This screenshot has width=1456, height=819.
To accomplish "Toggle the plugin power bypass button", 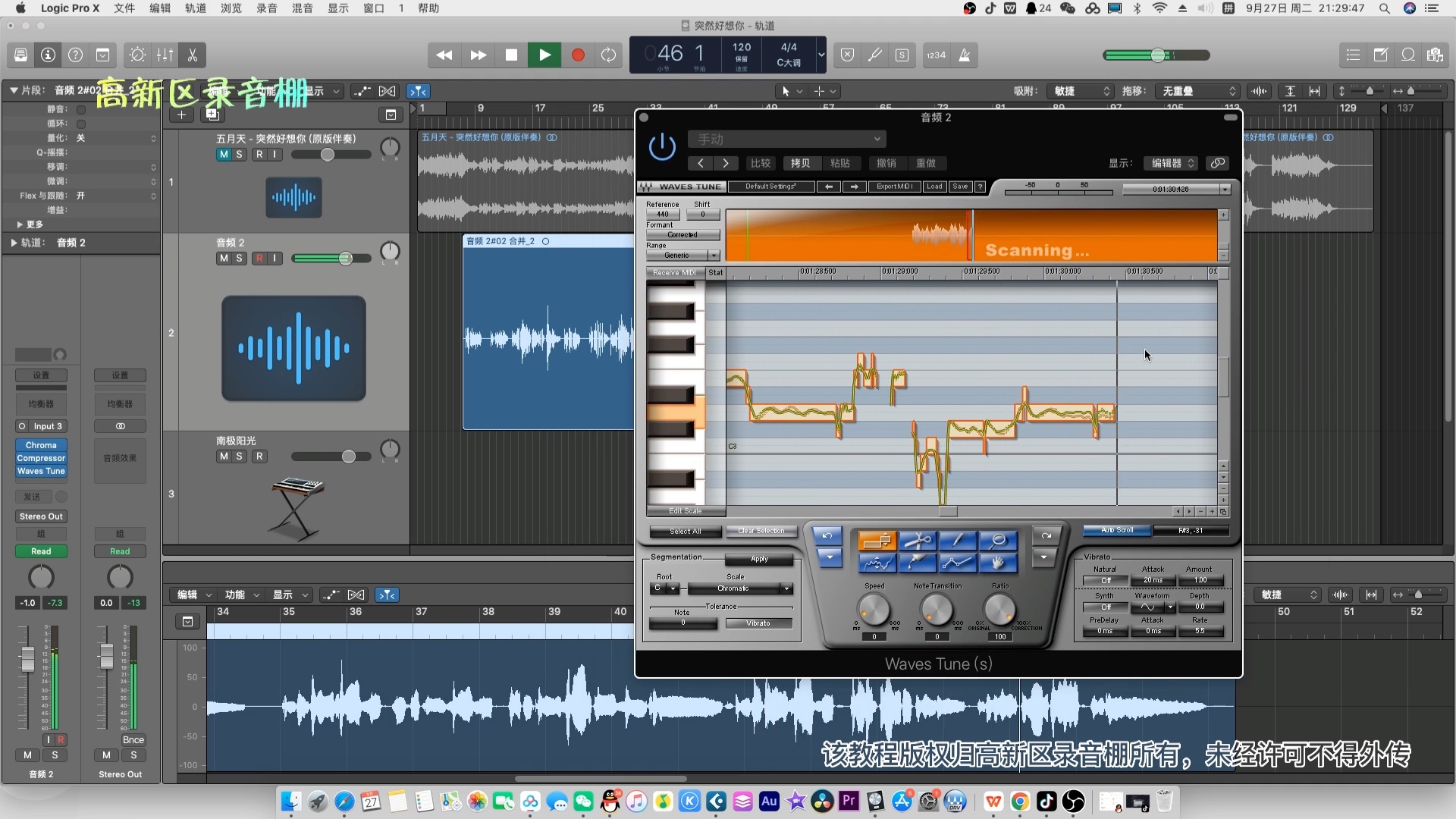I will tap(662, 146).
